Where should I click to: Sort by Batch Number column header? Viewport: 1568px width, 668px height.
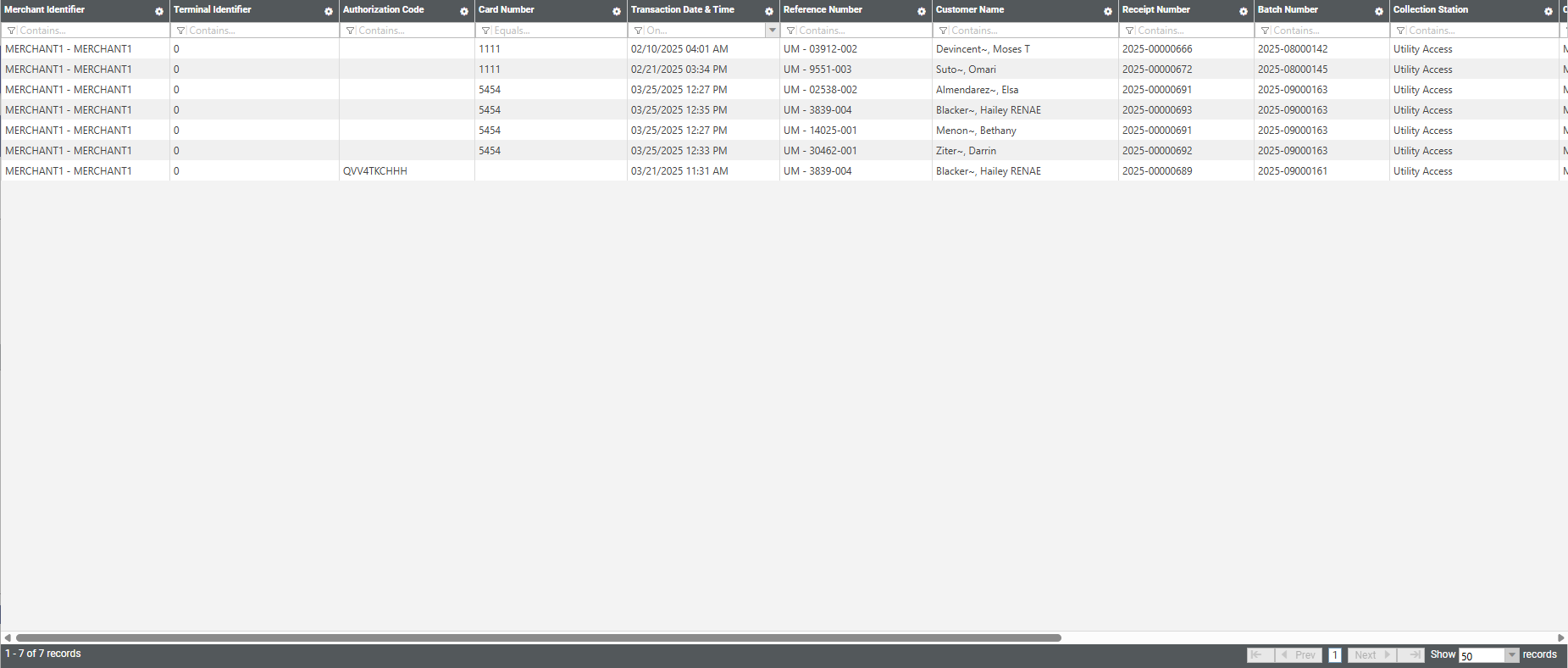pos(1288,10)
